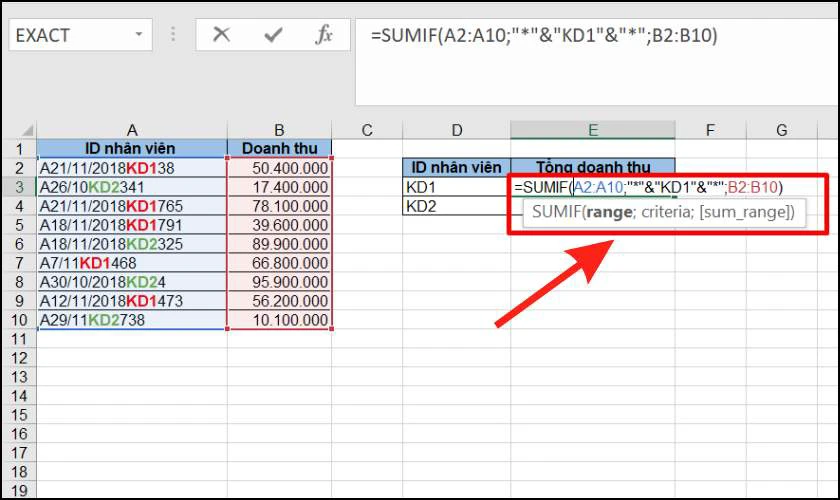Select column D header
This screenshot has height=500, width=840.
coord(456,130)
